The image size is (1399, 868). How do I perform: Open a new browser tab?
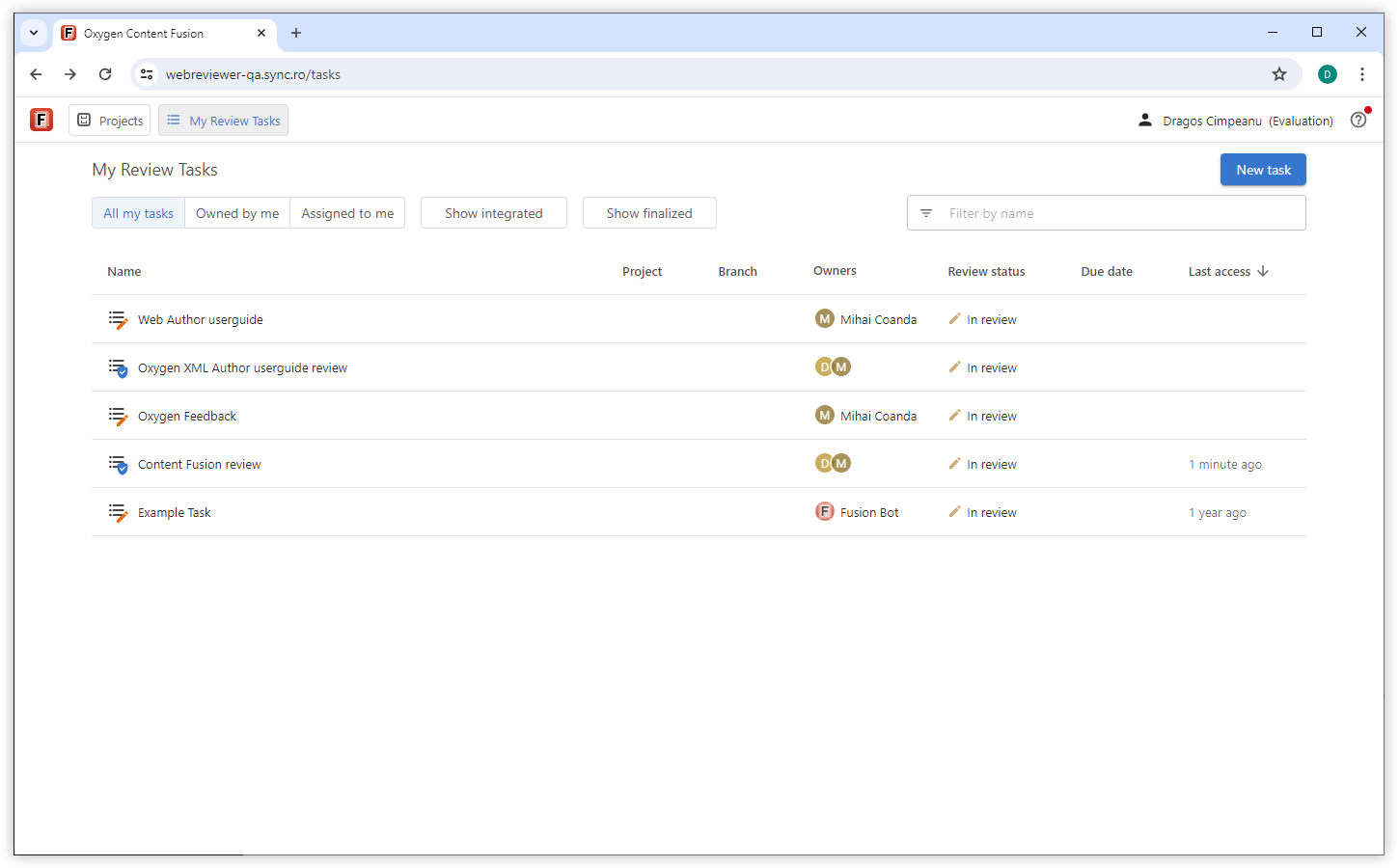(x=296, y=33)
